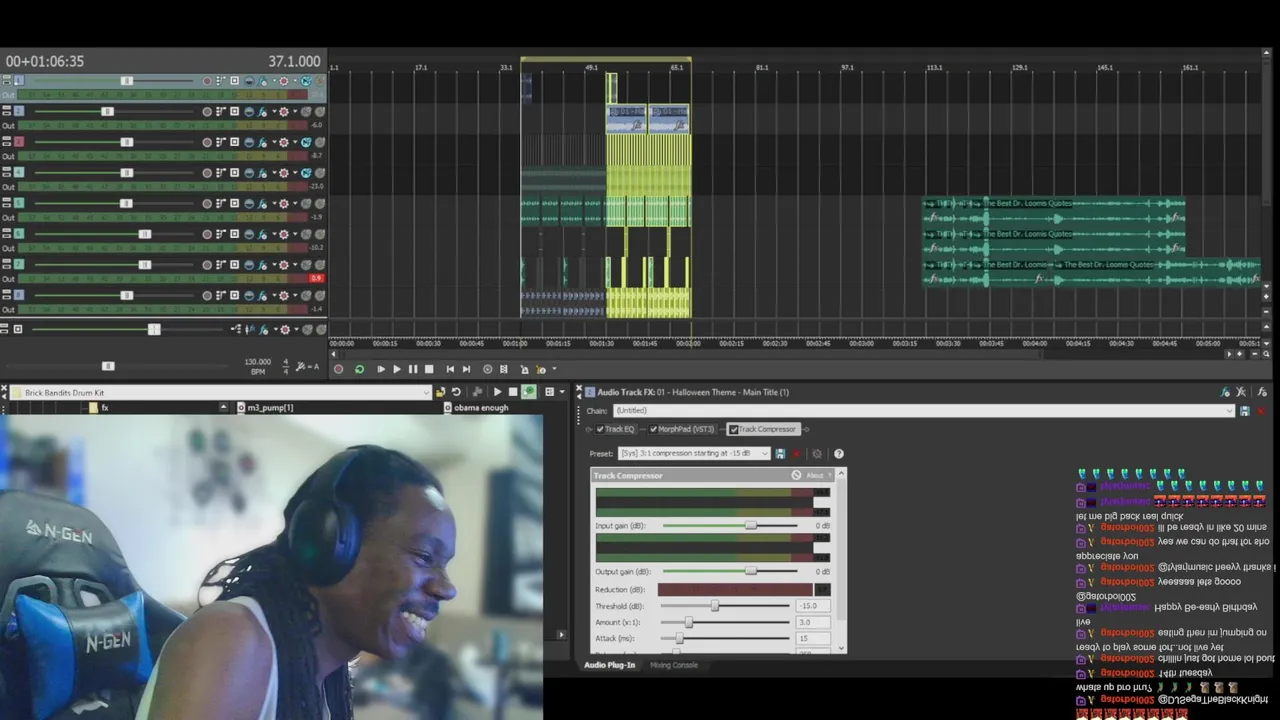Select the fx folder in explorer
Image resolution: width=1280 pixels, height=720 pixels.
point(104,408)
